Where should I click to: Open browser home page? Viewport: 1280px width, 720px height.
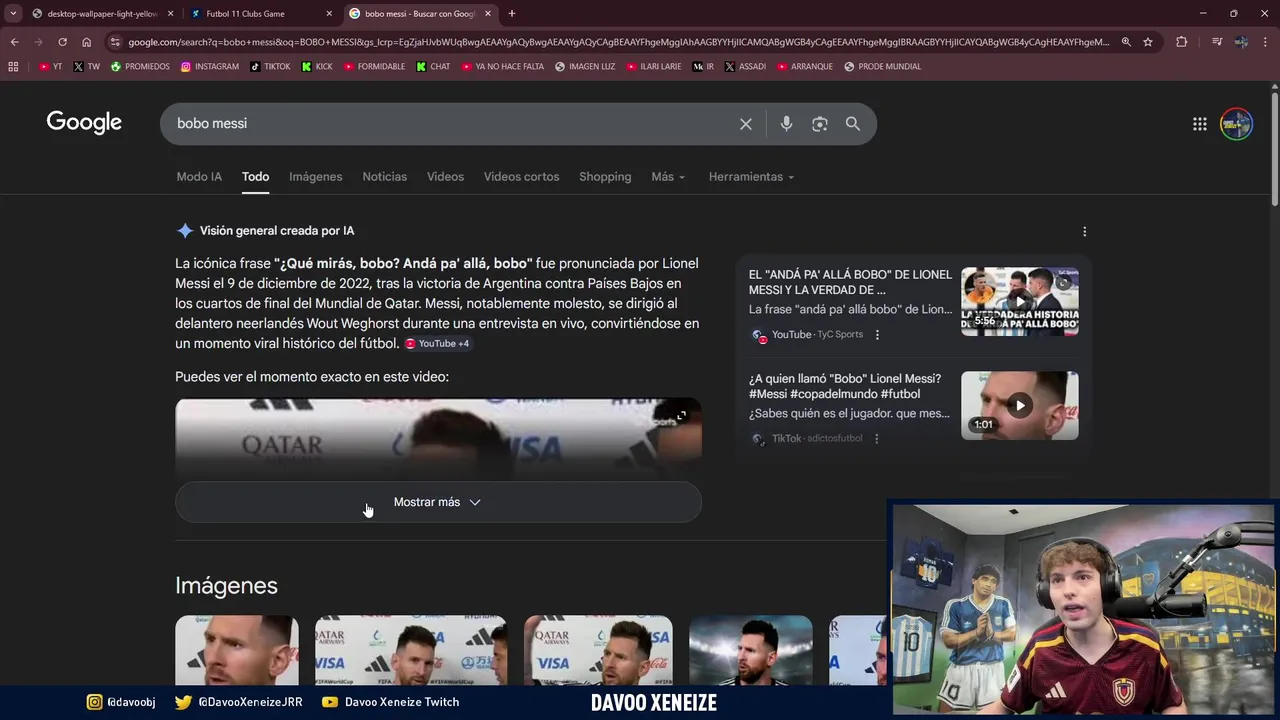(x=87, y=42)
